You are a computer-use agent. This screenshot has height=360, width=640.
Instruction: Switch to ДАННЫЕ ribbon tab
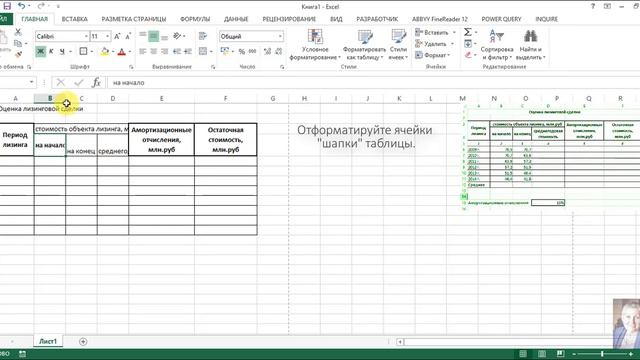(236, 19)
